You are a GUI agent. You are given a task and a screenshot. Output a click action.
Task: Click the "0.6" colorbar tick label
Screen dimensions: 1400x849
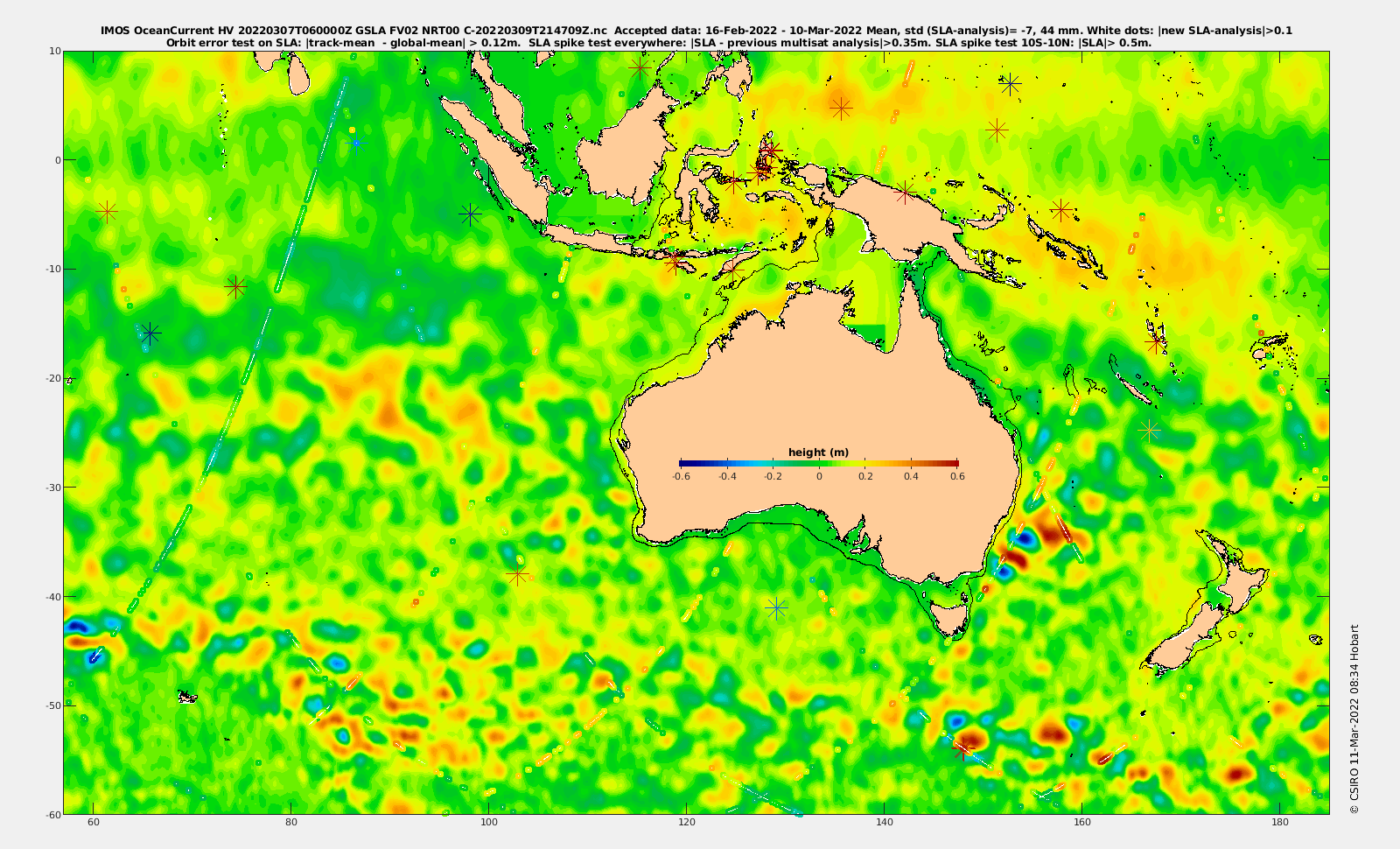[957, 476]
